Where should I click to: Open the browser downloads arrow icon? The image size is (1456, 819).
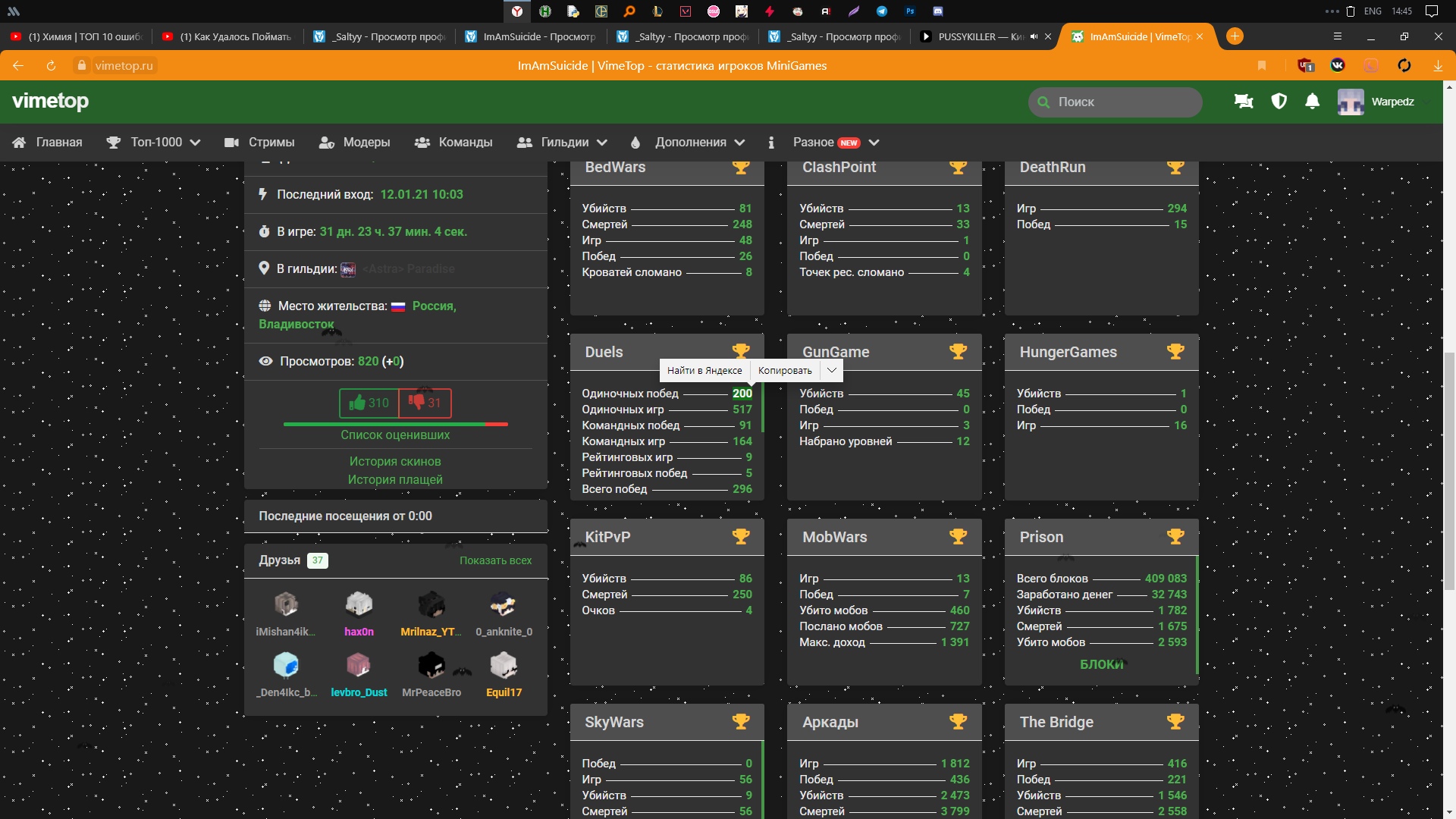1438,66
